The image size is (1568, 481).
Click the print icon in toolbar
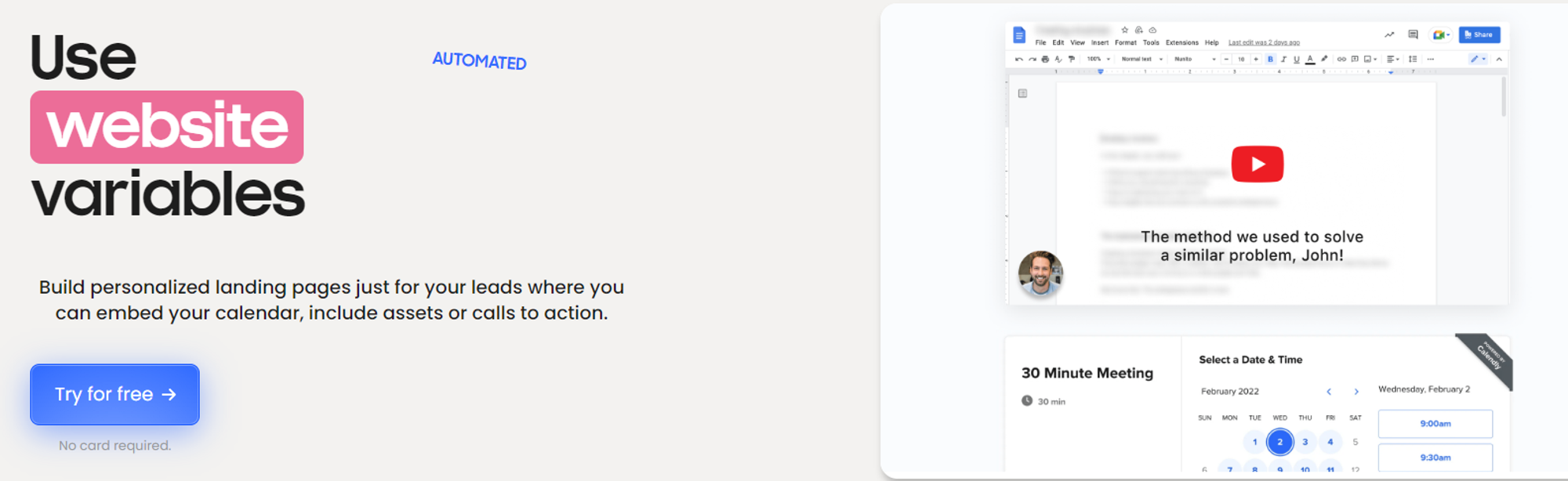click(1045, 59)
